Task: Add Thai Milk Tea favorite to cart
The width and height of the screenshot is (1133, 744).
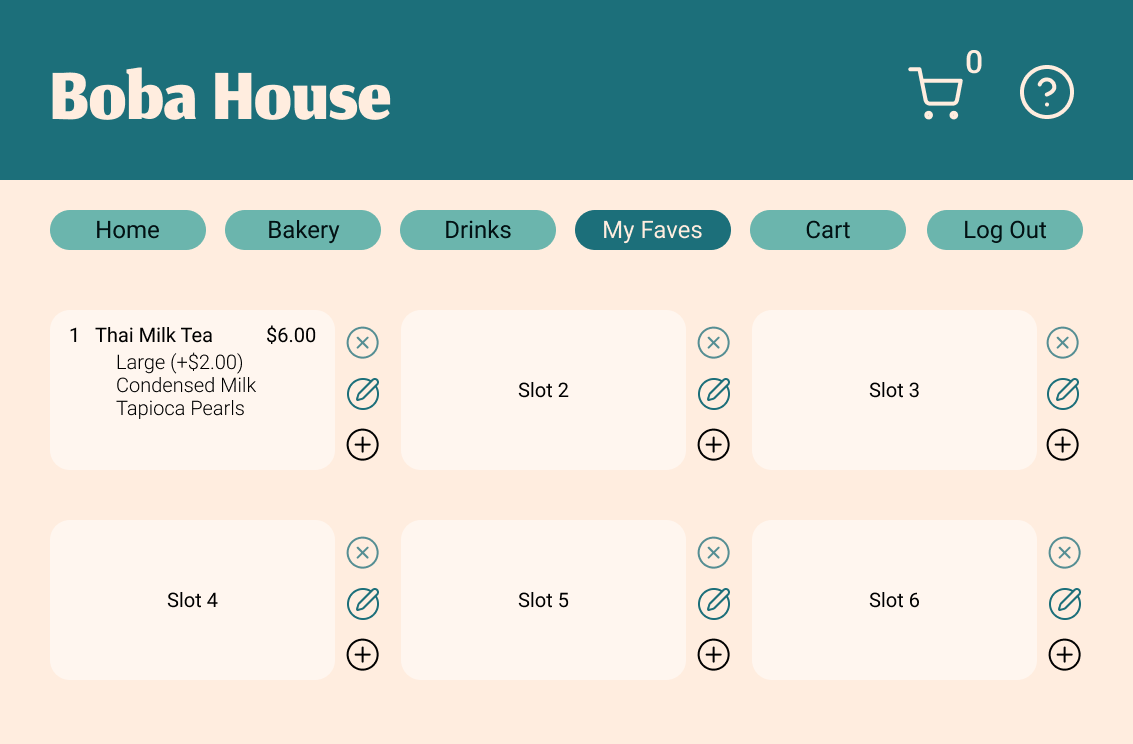Action: pyautogui.click(x=362, y=445)
